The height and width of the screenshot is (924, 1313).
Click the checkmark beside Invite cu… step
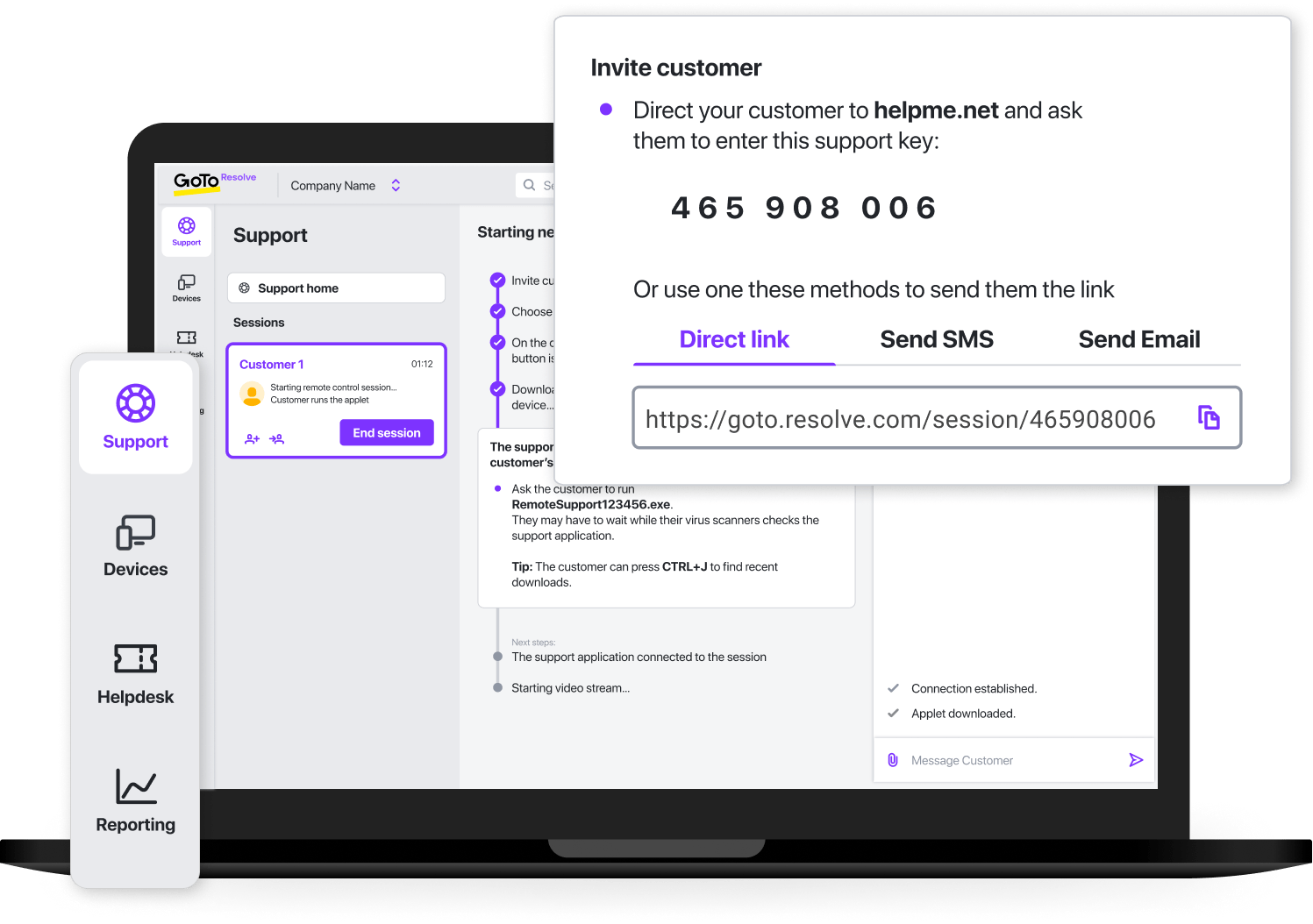coord(497,281)
